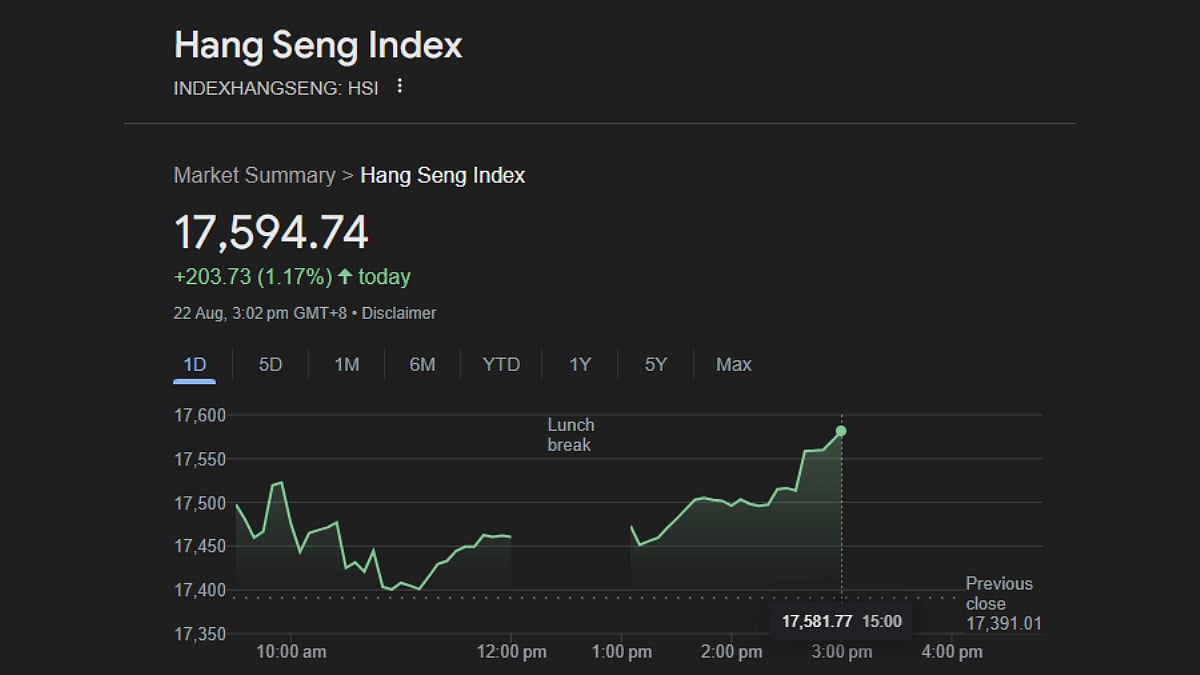Click the 17,594.74 index price value
The image size is (1200, 675).
pos(271,232)
